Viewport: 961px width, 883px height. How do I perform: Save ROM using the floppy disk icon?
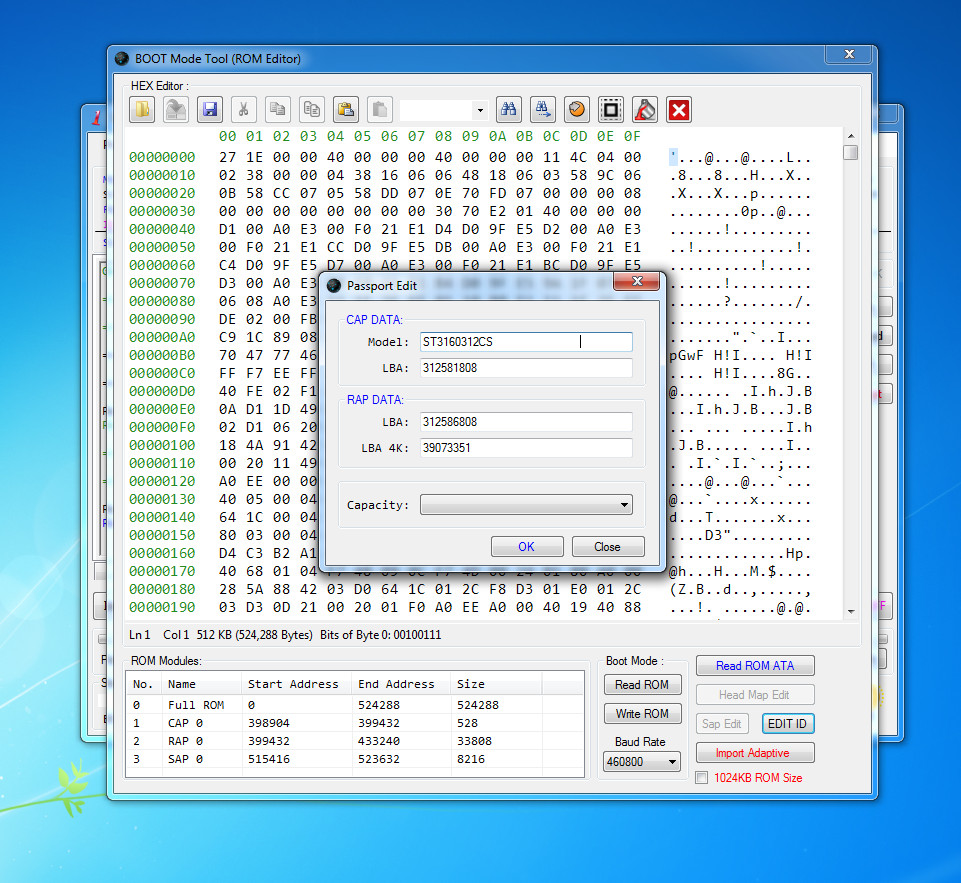(210, 110)
